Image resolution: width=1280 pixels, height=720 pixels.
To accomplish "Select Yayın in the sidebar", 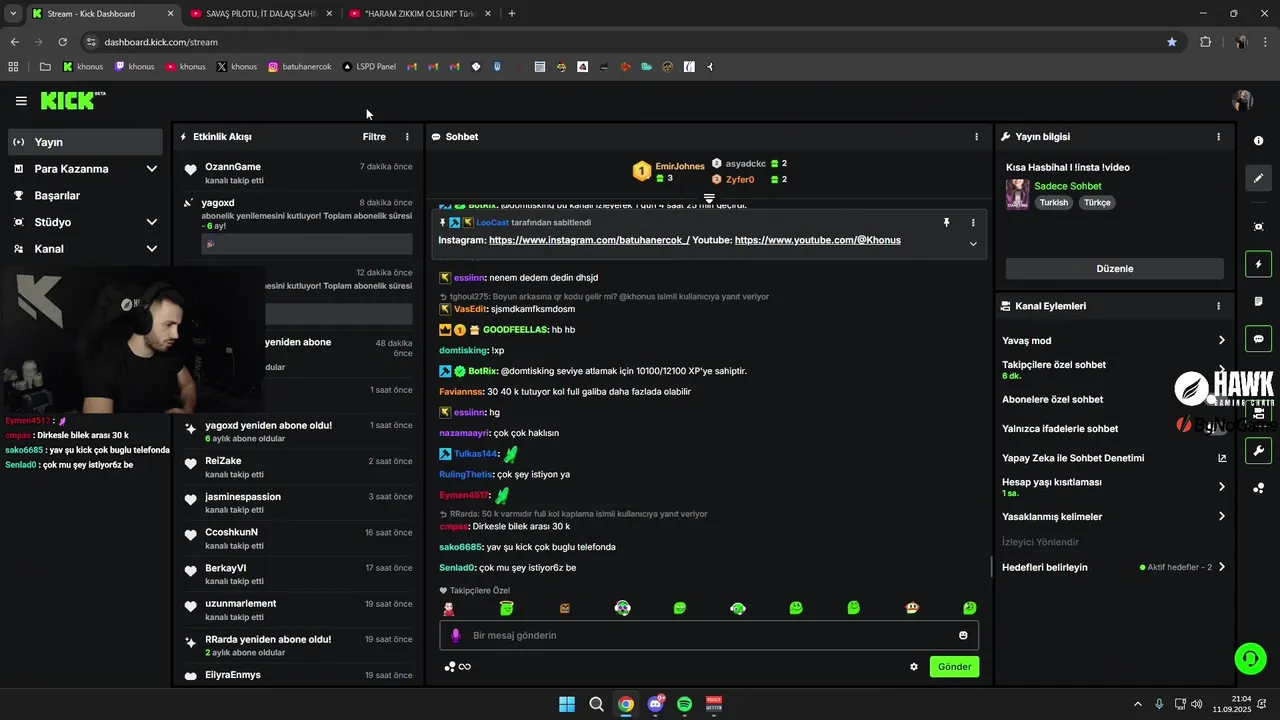I will tap(86, 142).
